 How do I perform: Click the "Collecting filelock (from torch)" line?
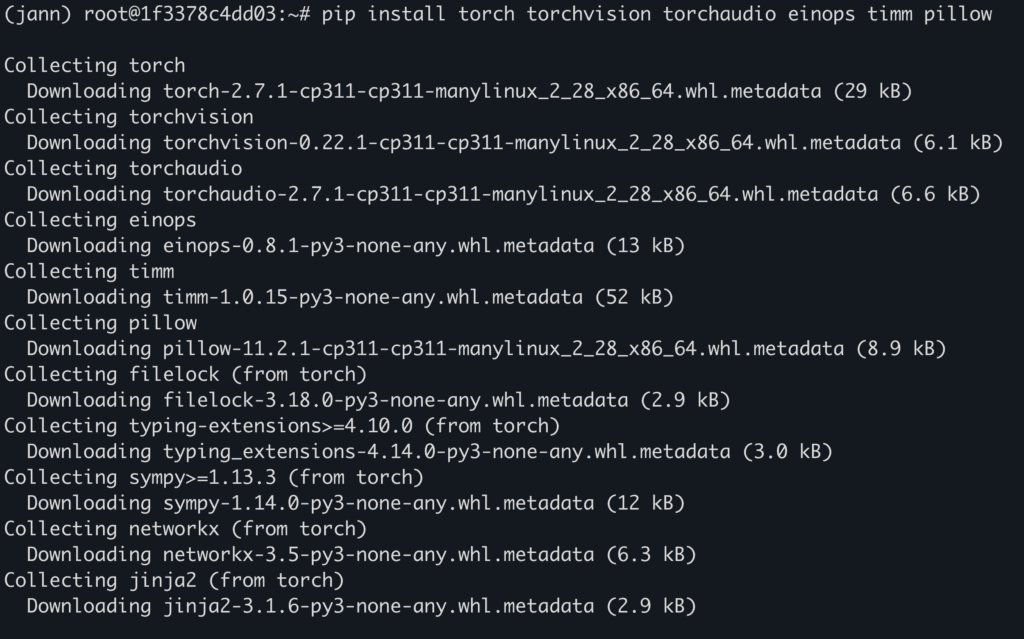(185, 375)
